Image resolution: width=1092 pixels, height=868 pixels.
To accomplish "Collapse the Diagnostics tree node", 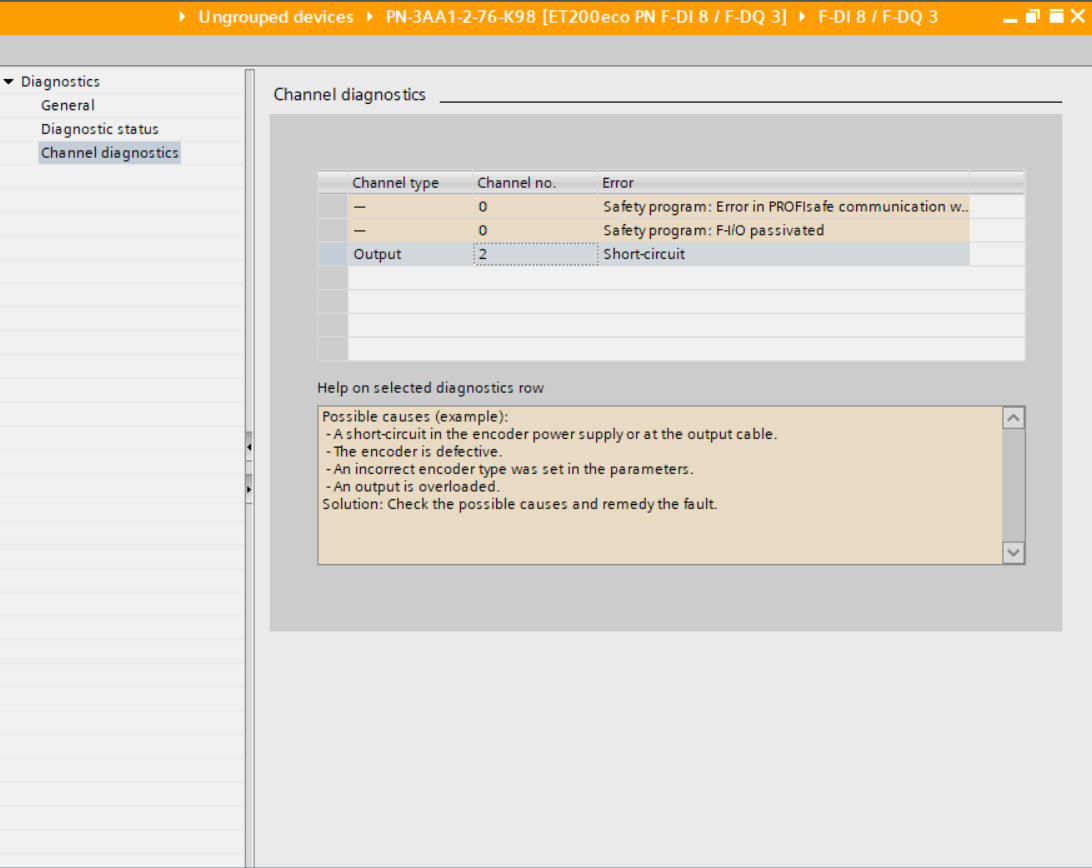I will [8, 82].
